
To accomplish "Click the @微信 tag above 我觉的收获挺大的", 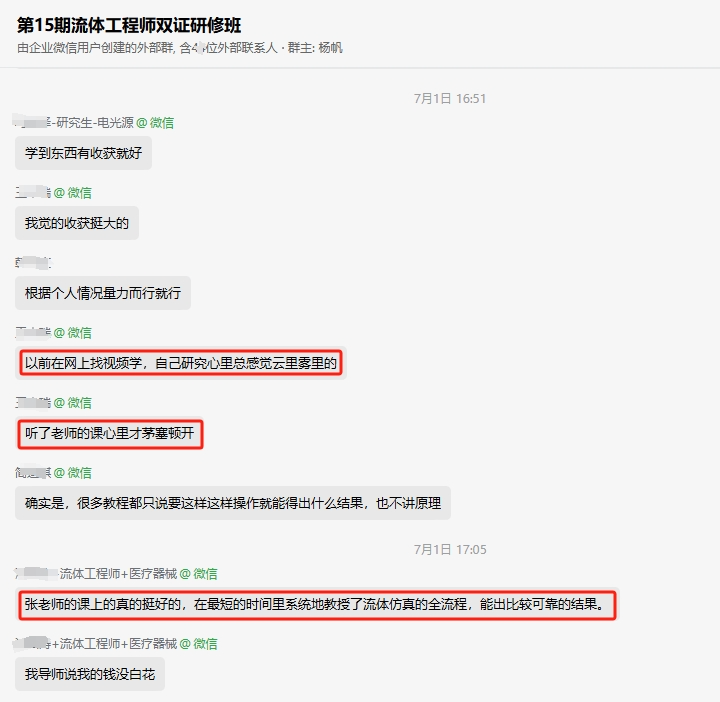I will 73,193.
